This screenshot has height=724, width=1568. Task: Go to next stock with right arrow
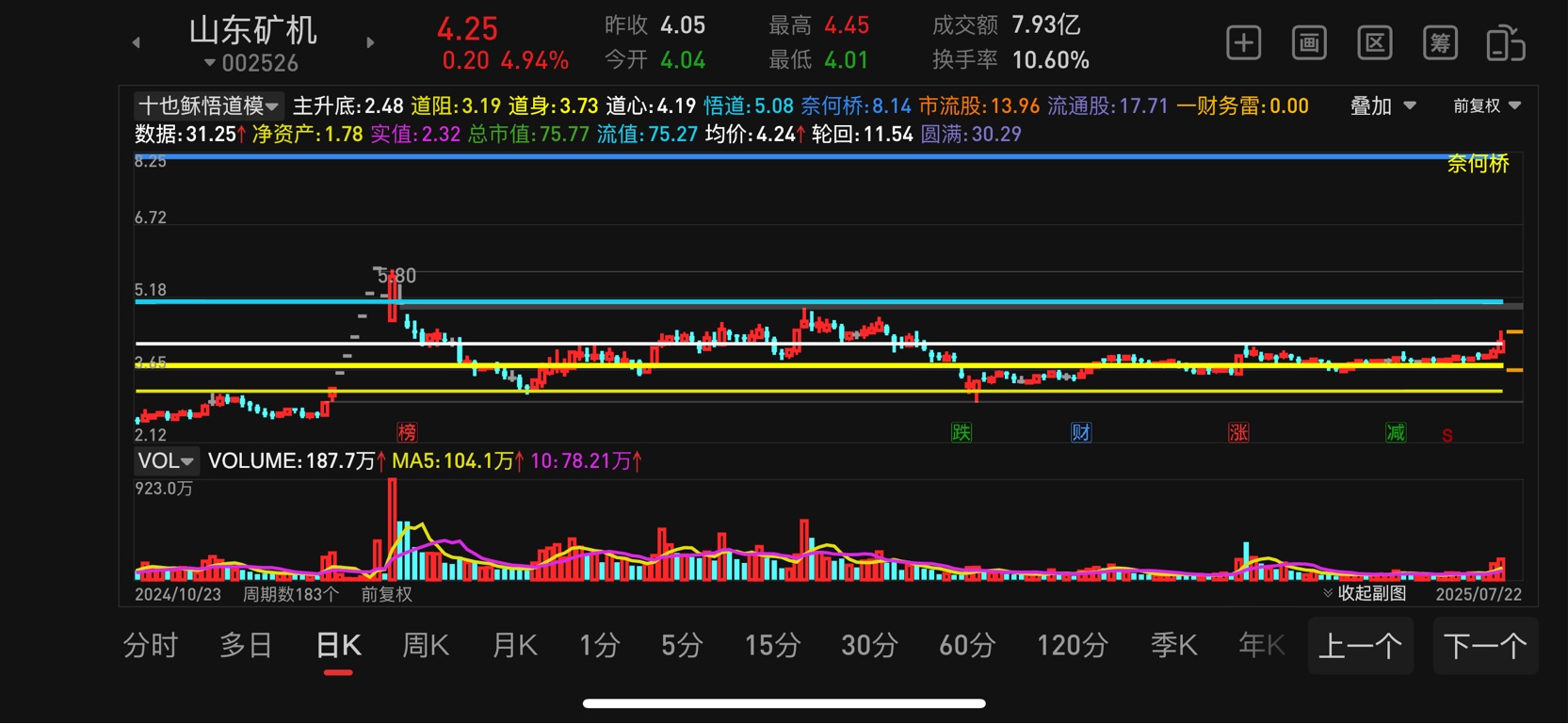(370, 42)
